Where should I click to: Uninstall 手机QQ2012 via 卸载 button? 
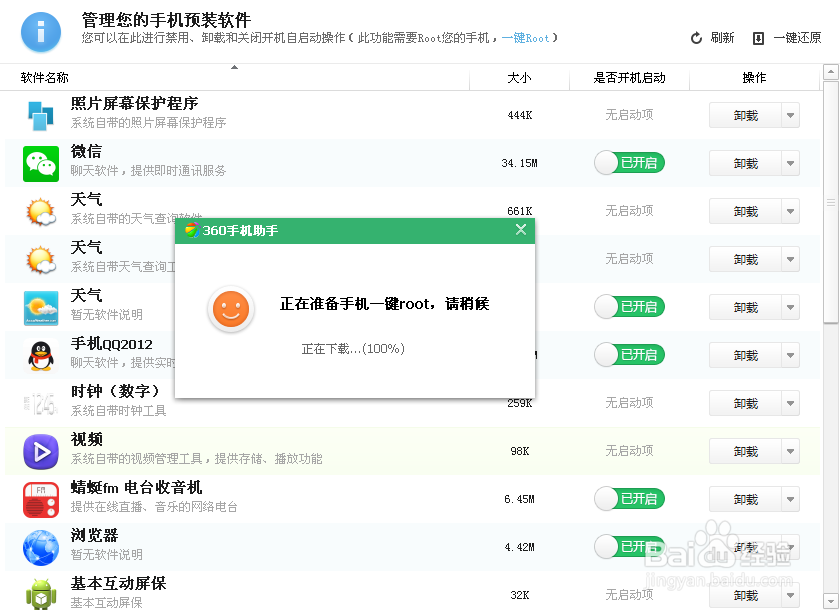click(745, 355)
